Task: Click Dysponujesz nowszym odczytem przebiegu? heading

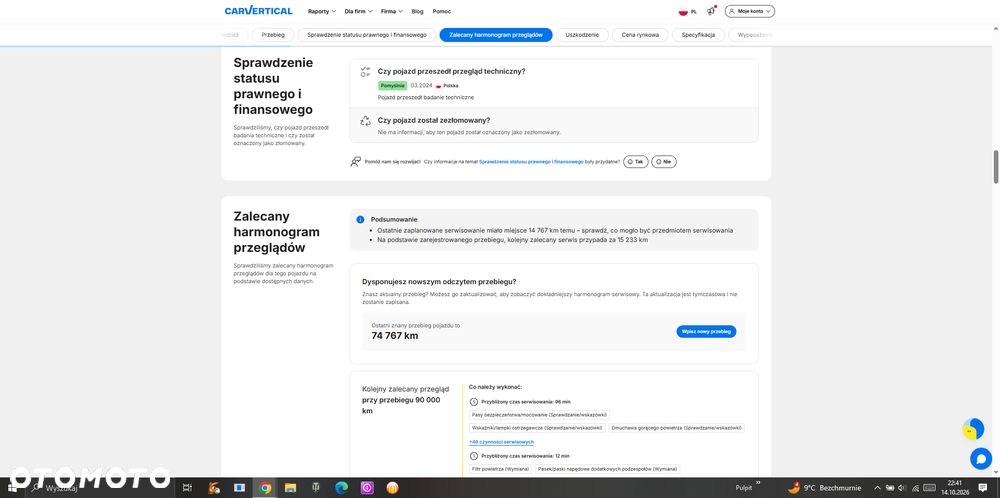Action: click(439, 282)
